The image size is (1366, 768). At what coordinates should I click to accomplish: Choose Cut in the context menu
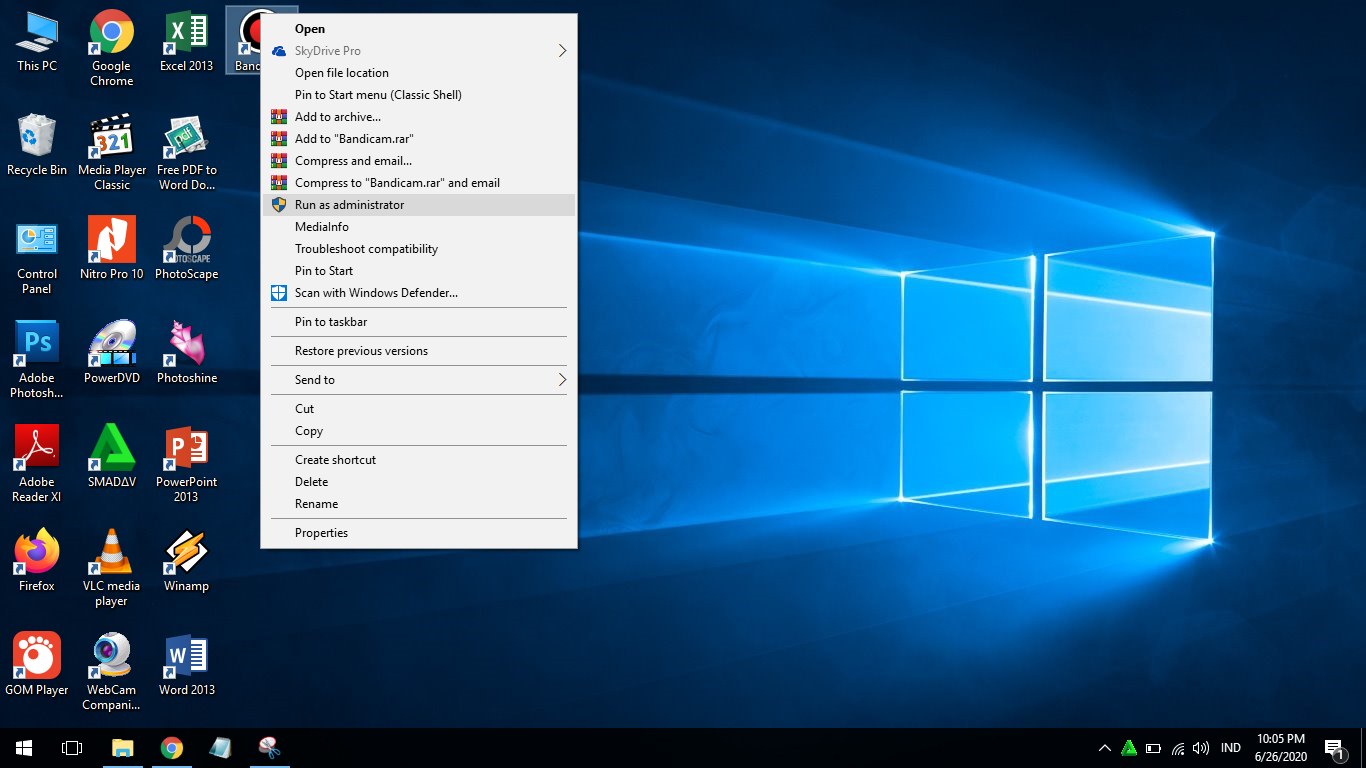pos(419,409)
